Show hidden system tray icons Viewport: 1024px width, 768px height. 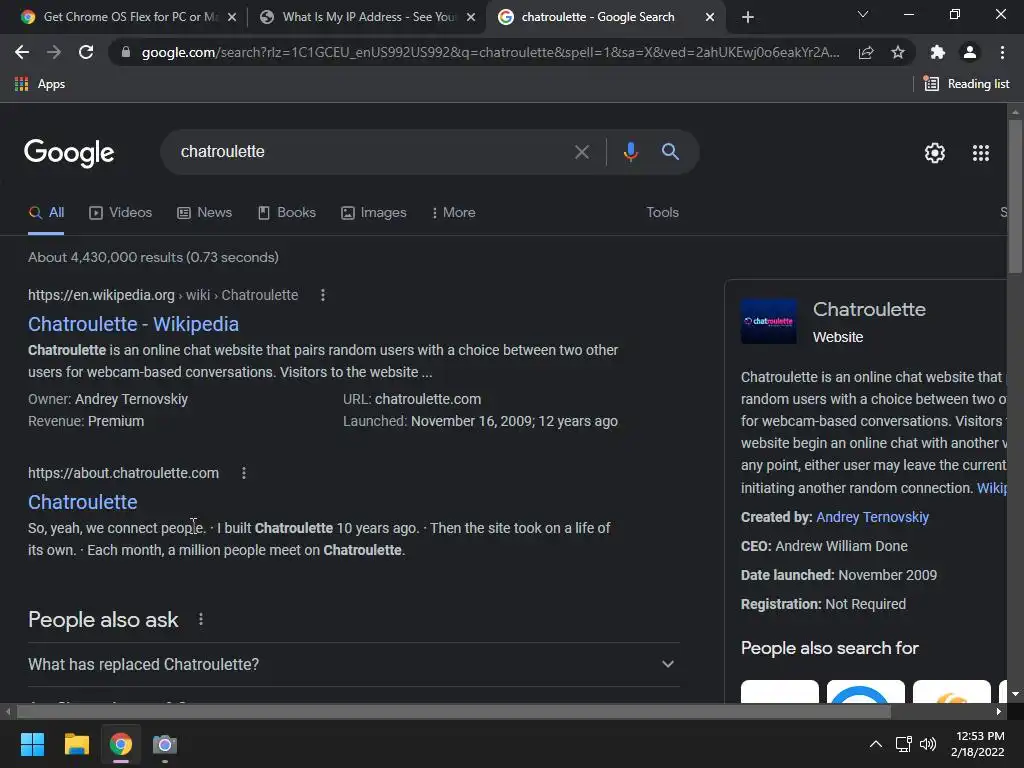point(876,744)
